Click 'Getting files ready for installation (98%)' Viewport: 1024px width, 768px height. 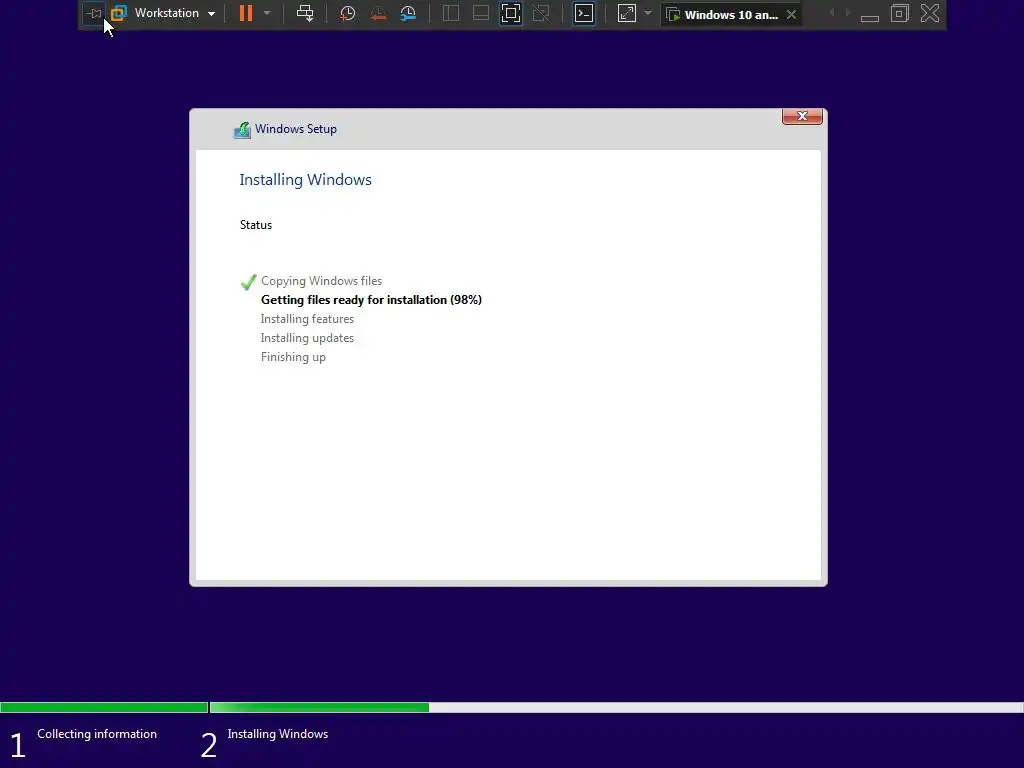point(371,300)
